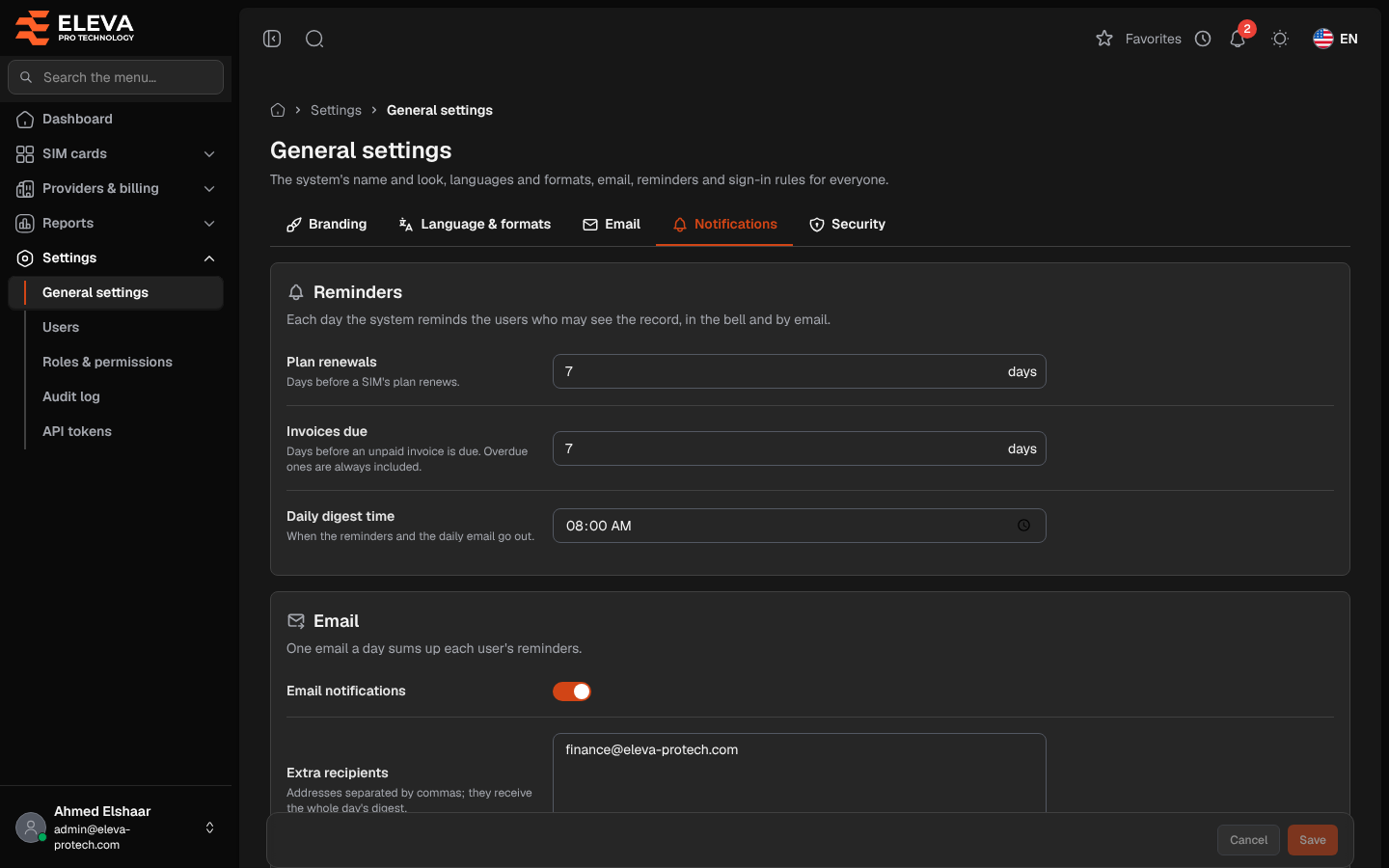Focus the Search the menu field

point(116,77)
